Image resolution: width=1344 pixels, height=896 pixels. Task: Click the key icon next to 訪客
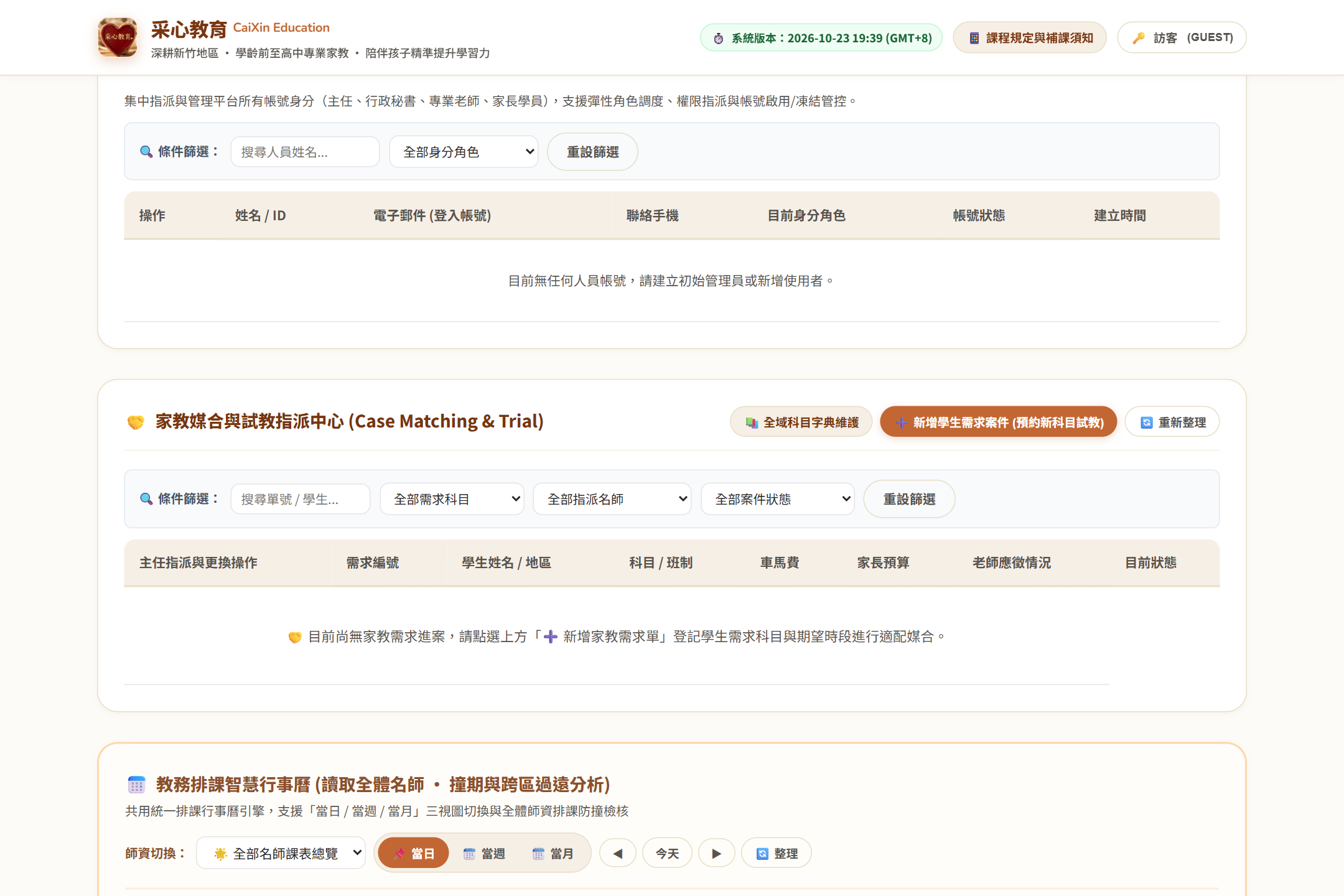pyautogui.click(x=1139, y=37)
